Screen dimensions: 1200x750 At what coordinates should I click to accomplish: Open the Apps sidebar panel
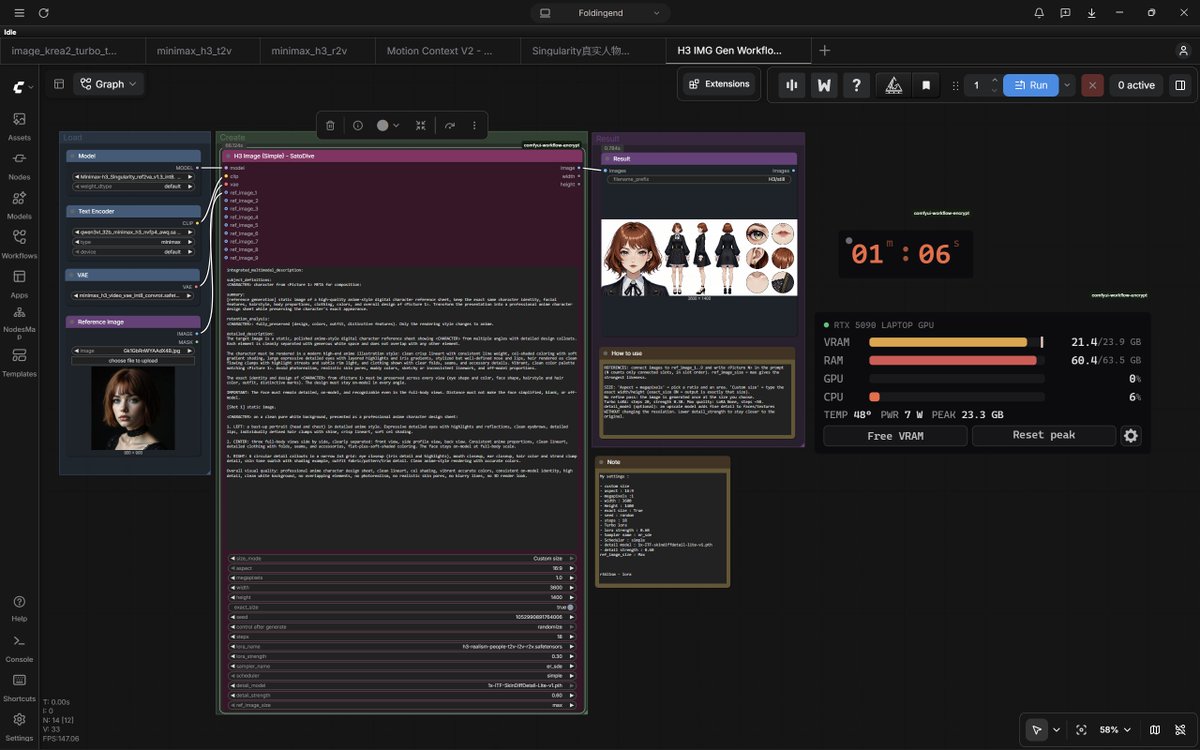[19, 283]
